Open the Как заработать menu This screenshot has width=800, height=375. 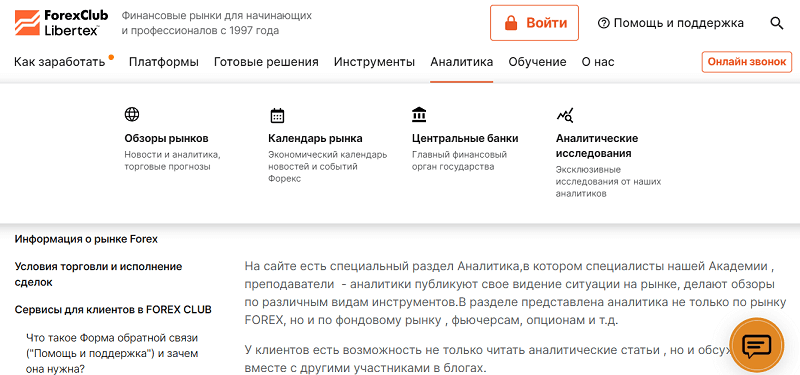(x=59, y=62)
